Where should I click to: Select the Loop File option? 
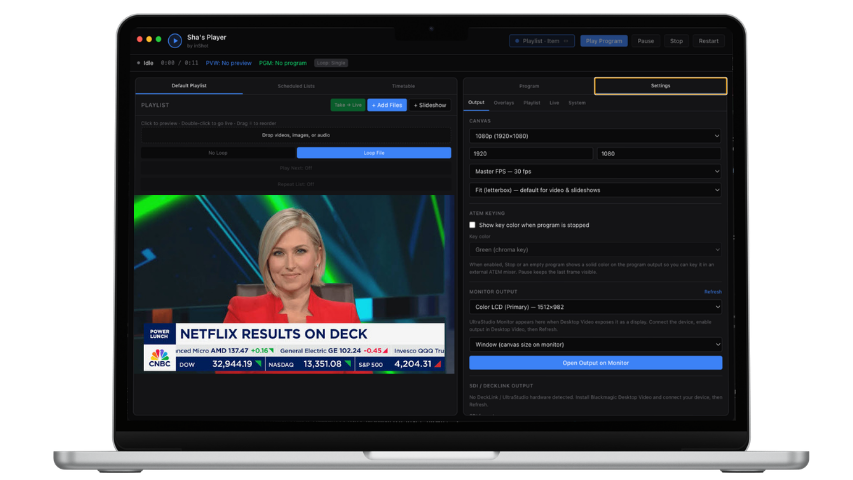(x=374, y=153)
